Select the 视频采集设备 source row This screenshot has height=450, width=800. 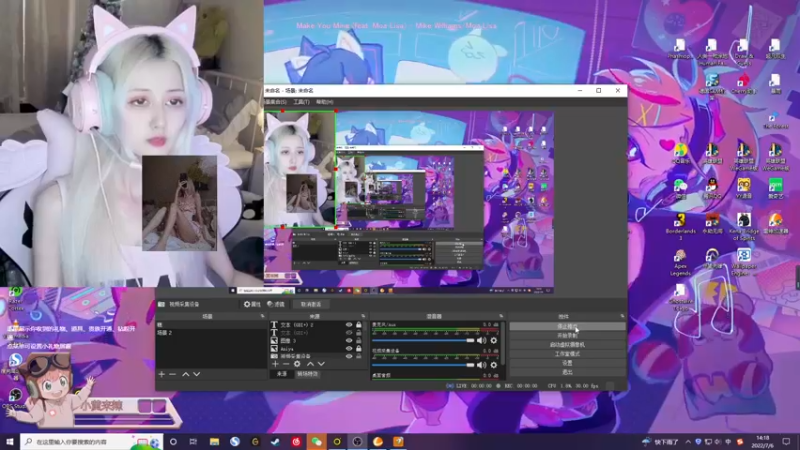(x=317, y=356)
